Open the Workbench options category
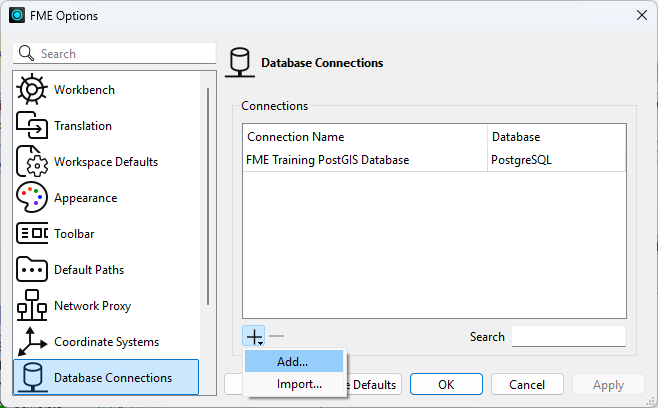This screenshot has width=658, height=408. pos(106,89)
